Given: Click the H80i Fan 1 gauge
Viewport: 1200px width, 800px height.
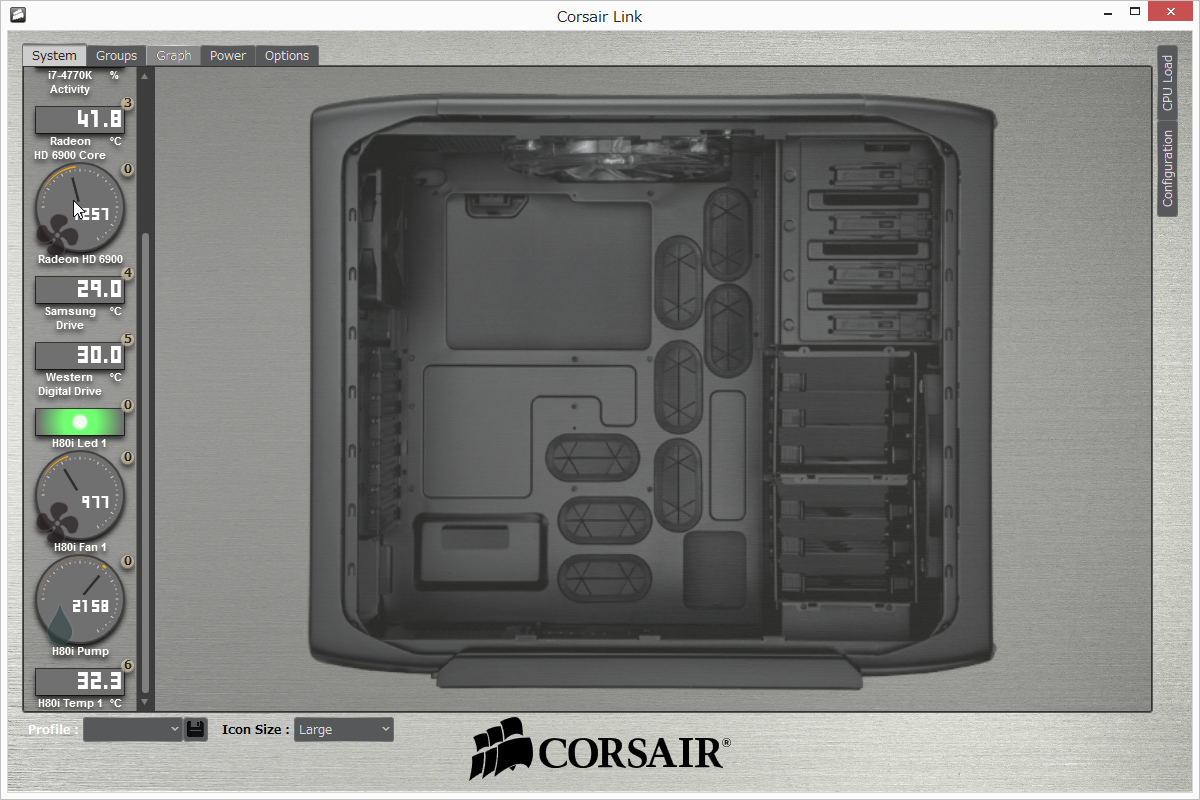Looking at the screenshot, I should pos(79,496).
